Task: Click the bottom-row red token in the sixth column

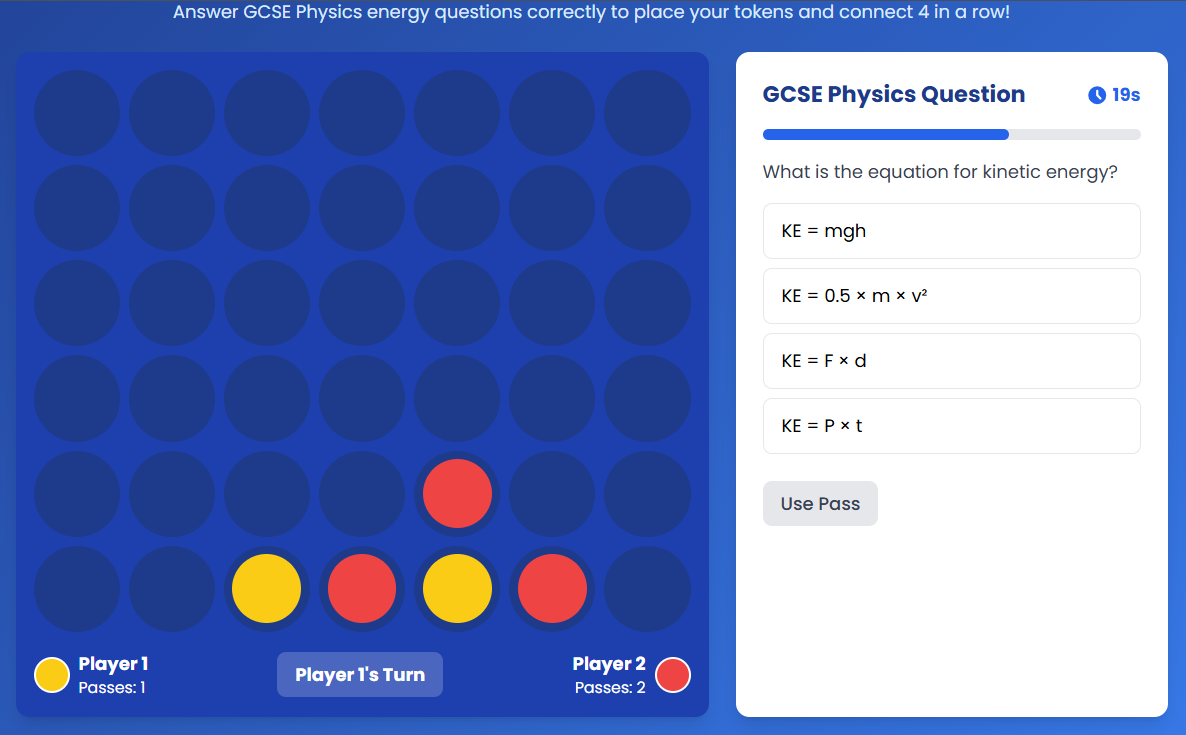Action: [552, 588]
